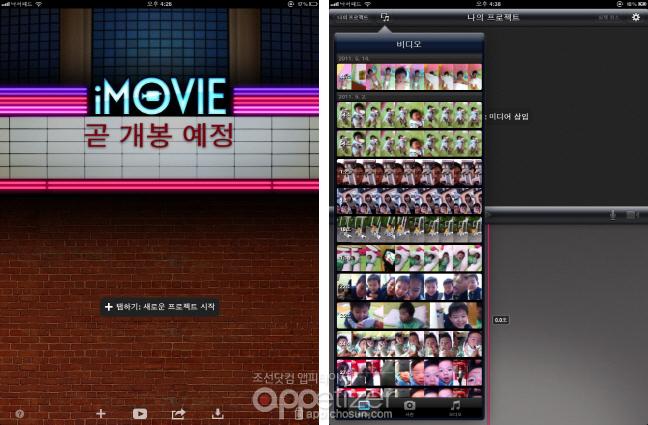Image resolution: width=648 pixels, height=425 pixels.
Task: Select the red-toned baby video clip
Action: coord(409,372)
